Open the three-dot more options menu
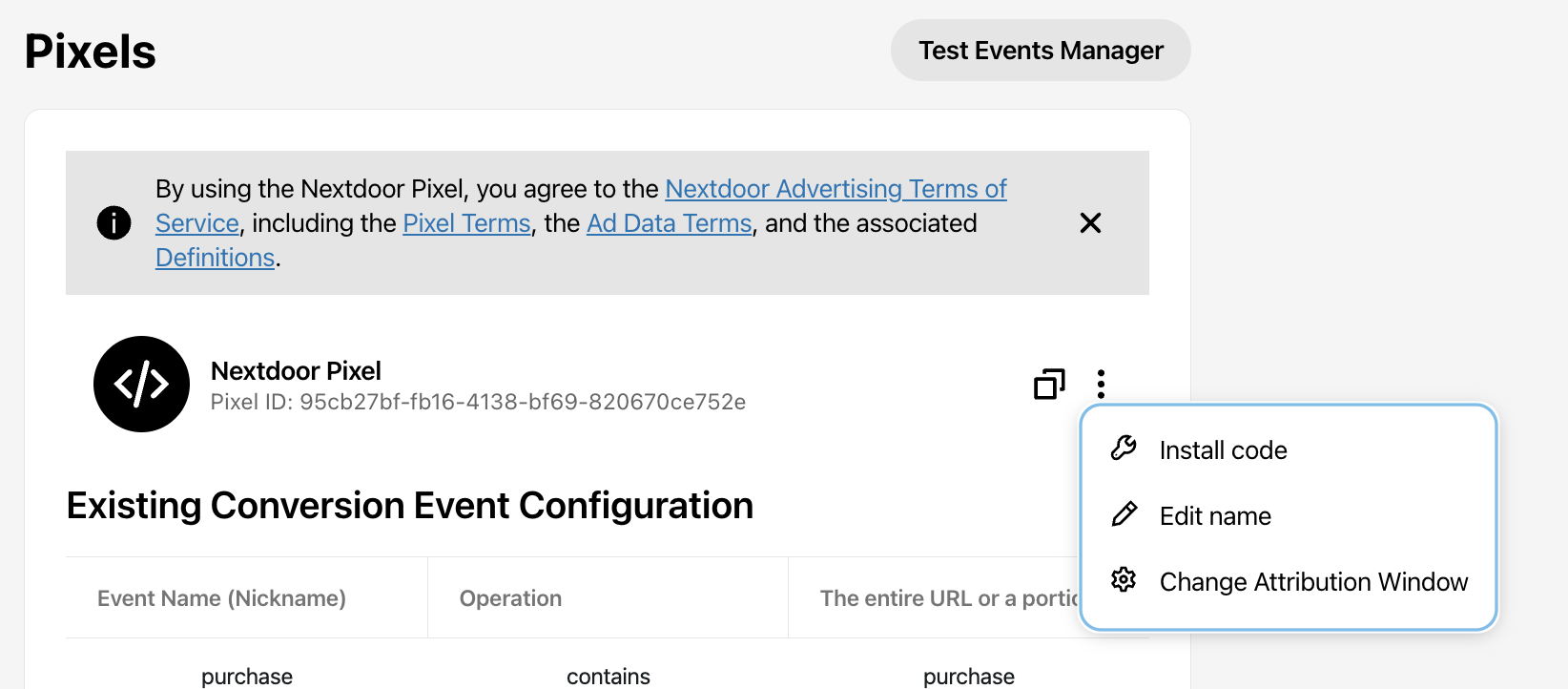1568x689 pixels. click(x=1101, y=384)
